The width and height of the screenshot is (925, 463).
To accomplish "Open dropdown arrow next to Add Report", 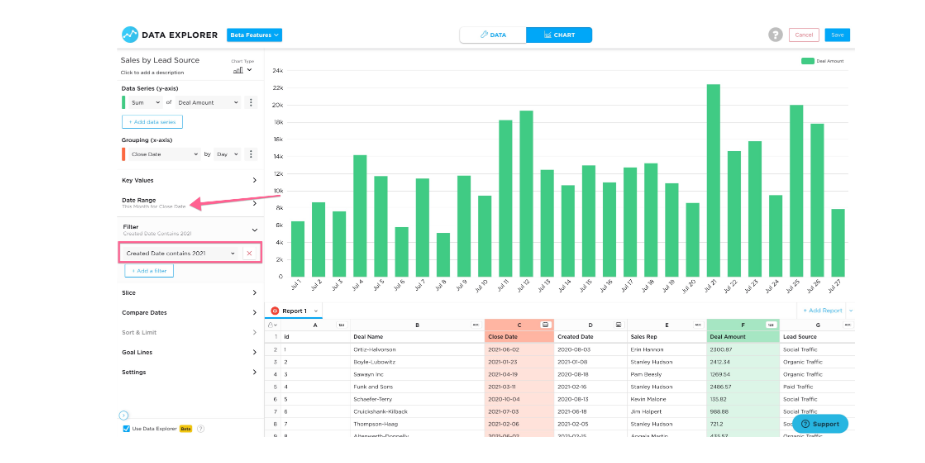I will tap(851, 311).
